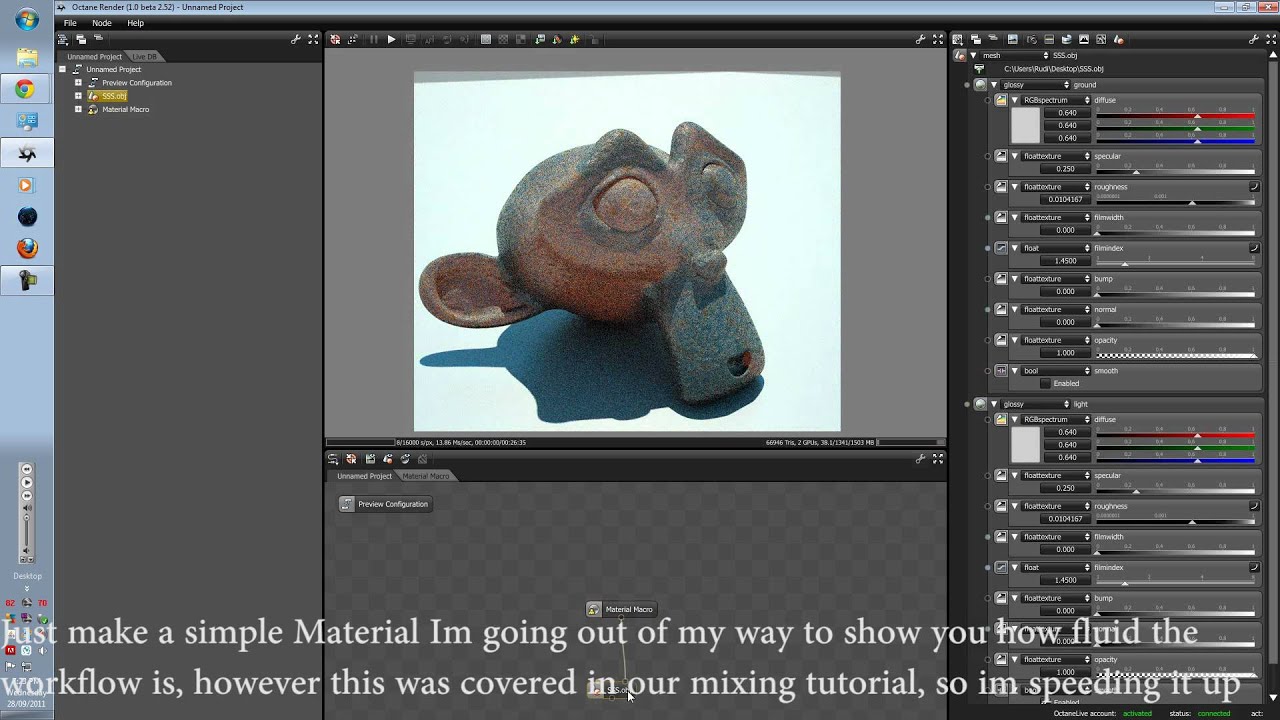This screenshot has height=720, width=1280.
Task: Click the glossy material sphere icon for ground
Action: (x=981, y=85)
